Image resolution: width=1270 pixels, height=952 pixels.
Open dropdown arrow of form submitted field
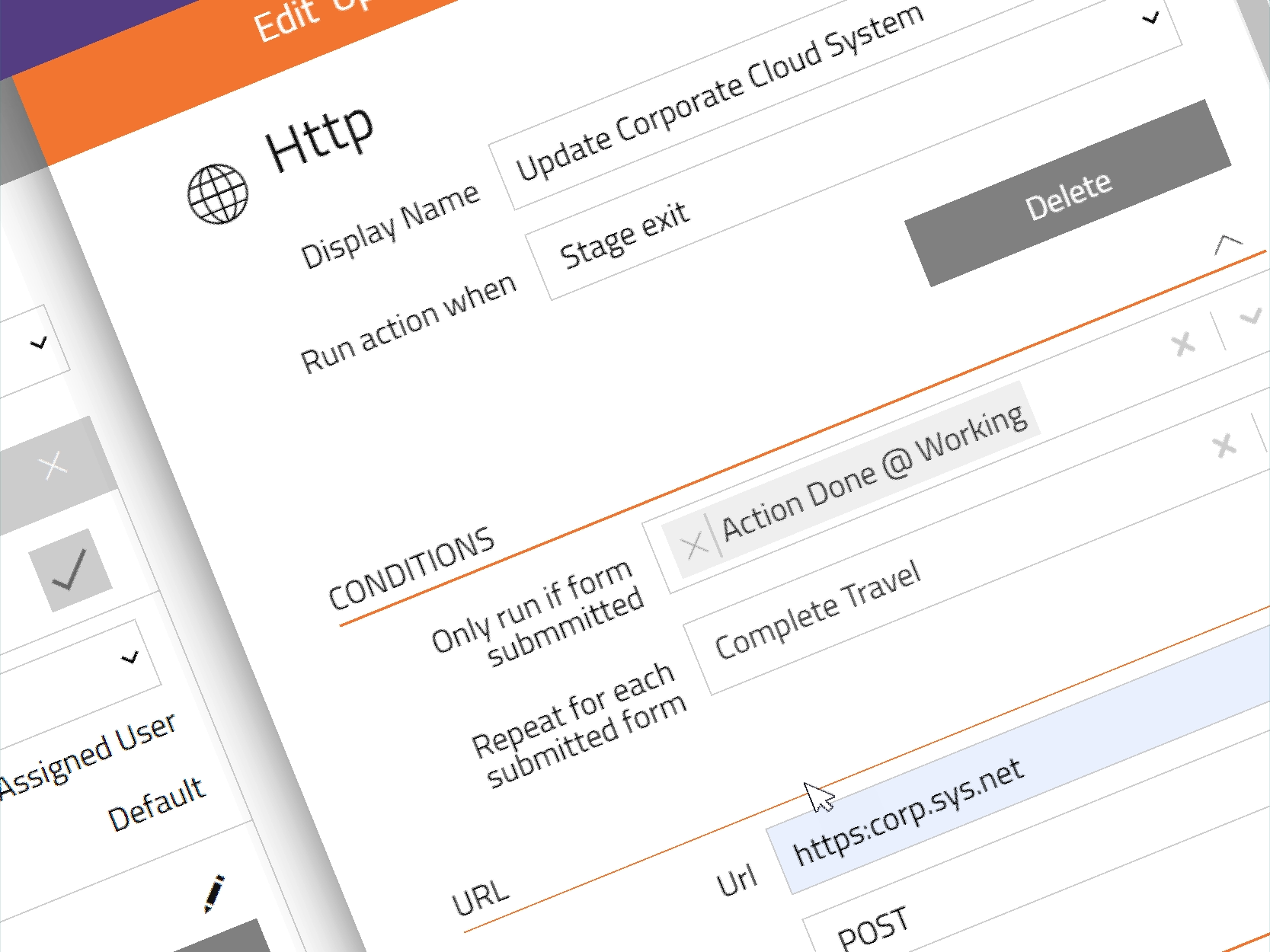click(x=1251, y=315)
